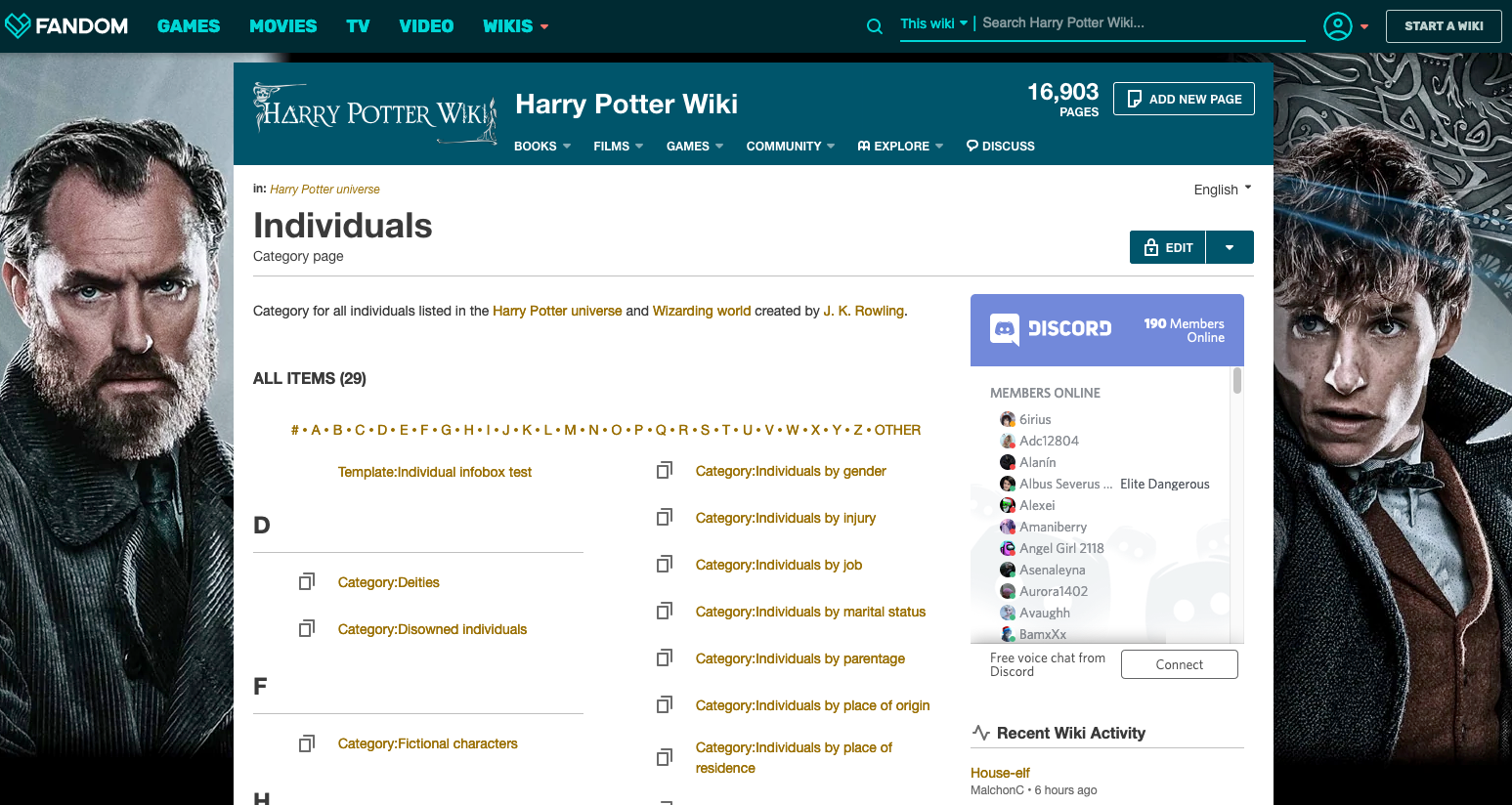
Task: Open the J. K. Rowling link
Action: [864, 311]
